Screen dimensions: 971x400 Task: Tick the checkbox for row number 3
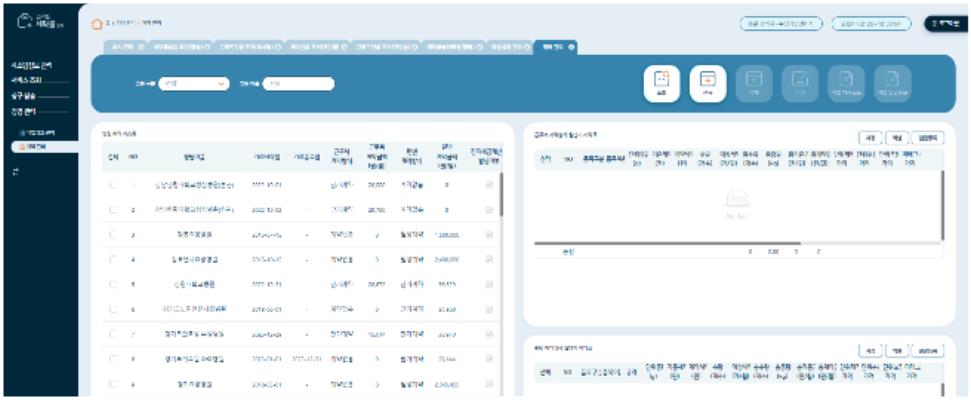tap(113, 235)
